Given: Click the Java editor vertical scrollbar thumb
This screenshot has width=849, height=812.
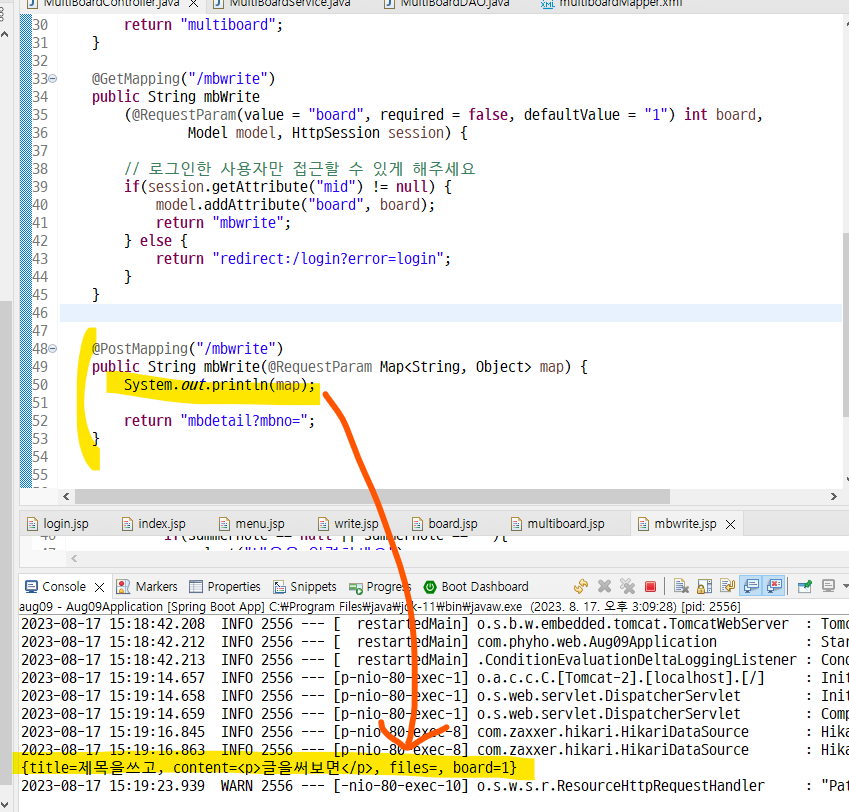Looking at the screenshot, I should [x=846, y=325].
